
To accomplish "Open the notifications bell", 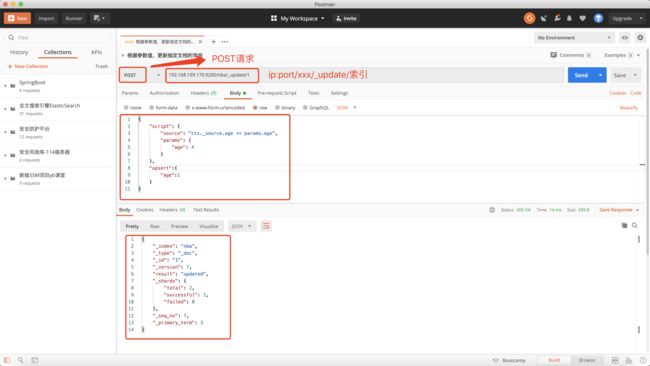I will point(569,18).
